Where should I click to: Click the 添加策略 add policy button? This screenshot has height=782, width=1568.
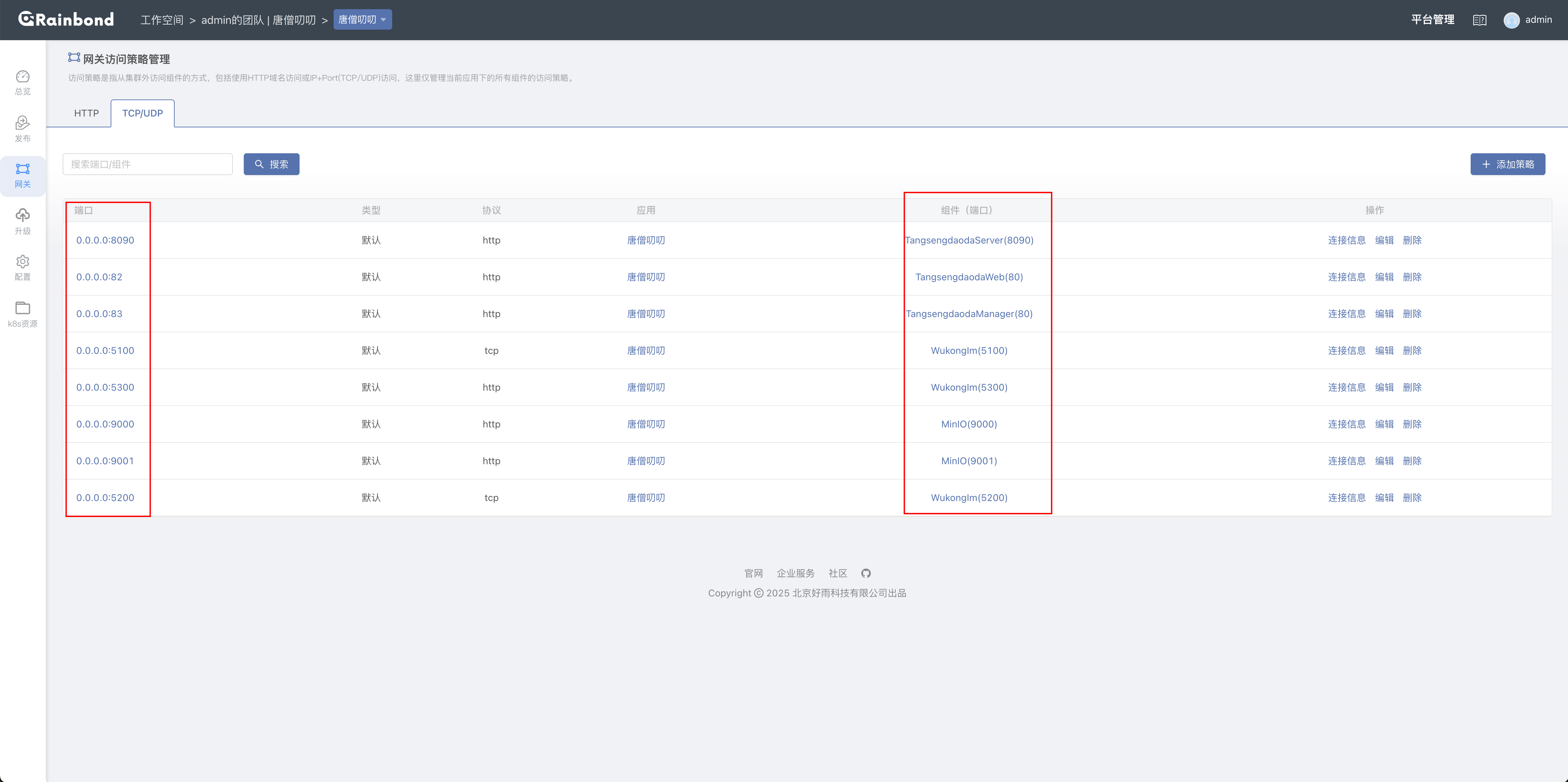1507,165
